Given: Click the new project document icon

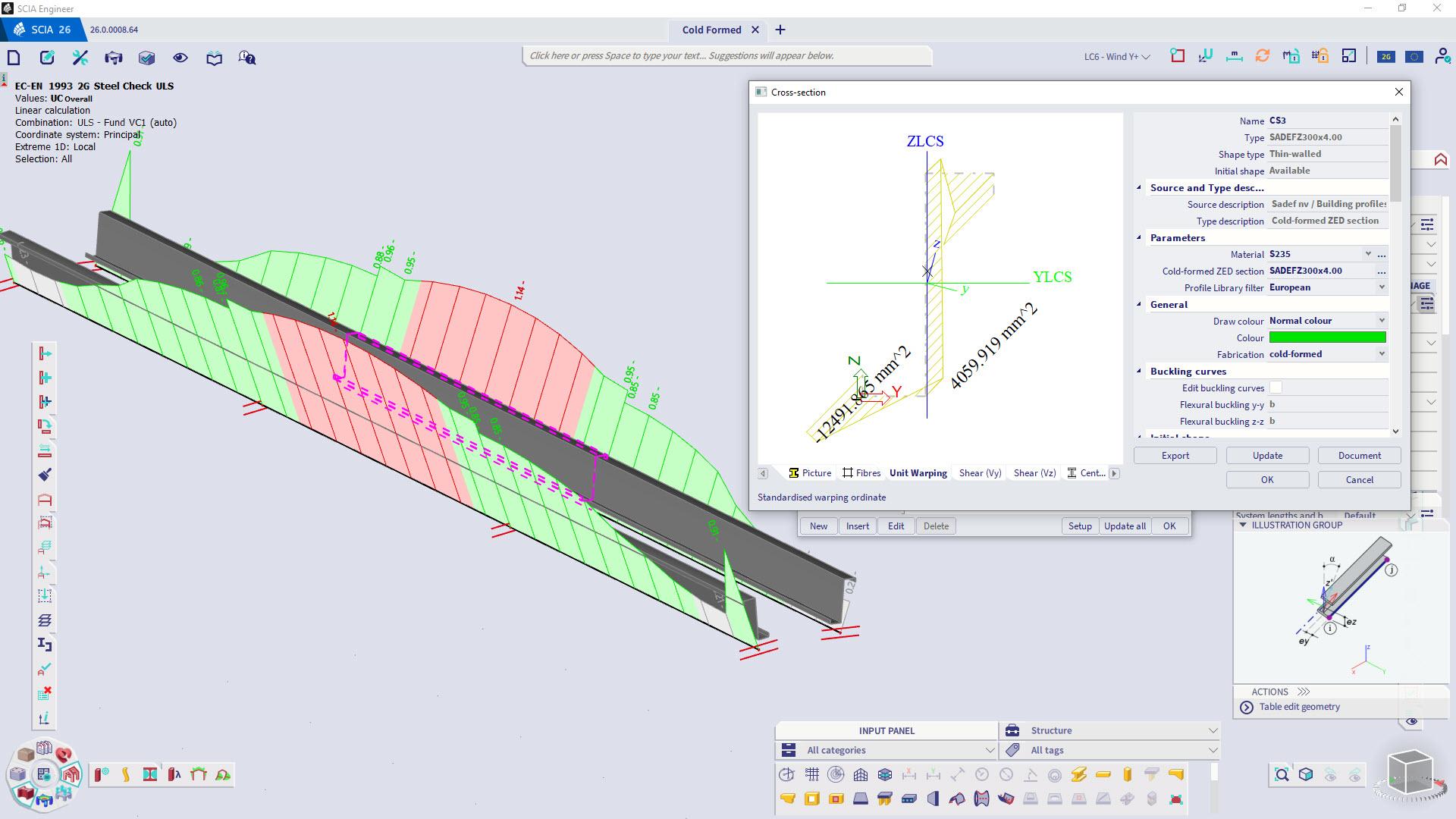Looking at the screenshot, I should (14, 58).
